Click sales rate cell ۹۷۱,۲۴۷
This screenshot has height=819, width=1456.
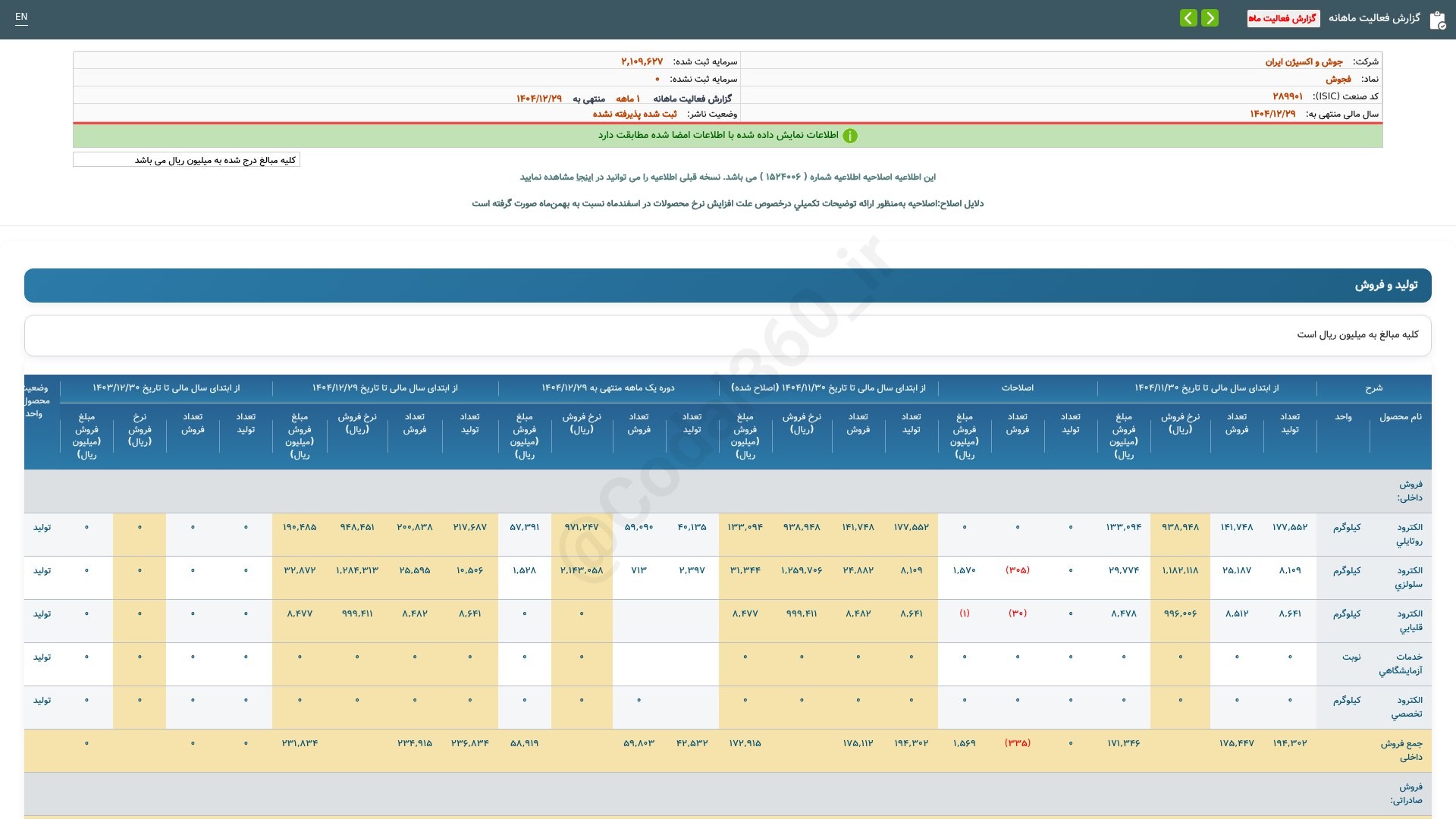[x=582, y=527]
